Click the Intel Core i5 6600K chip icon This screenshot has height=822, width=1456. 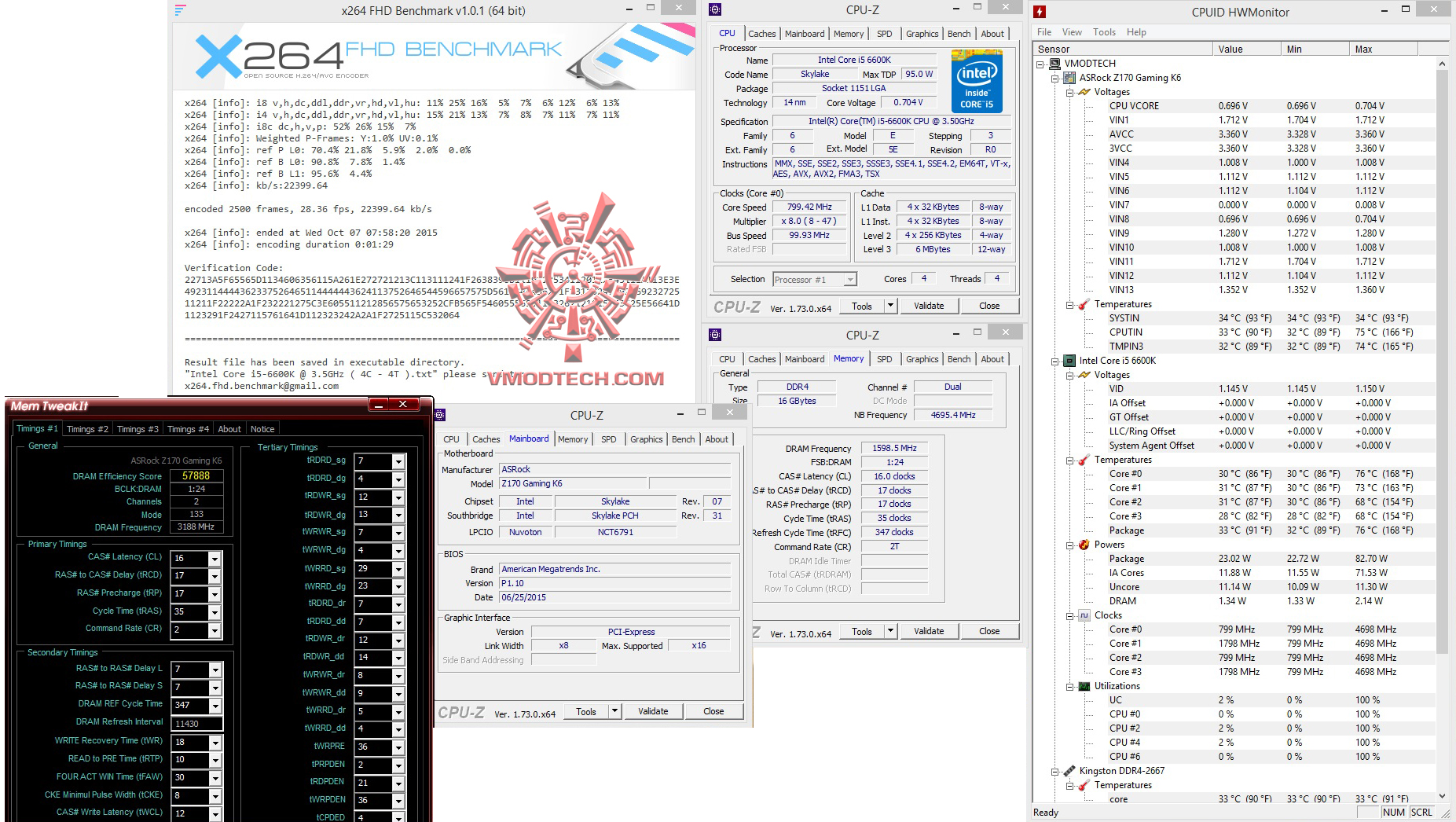coord(1069,361)
